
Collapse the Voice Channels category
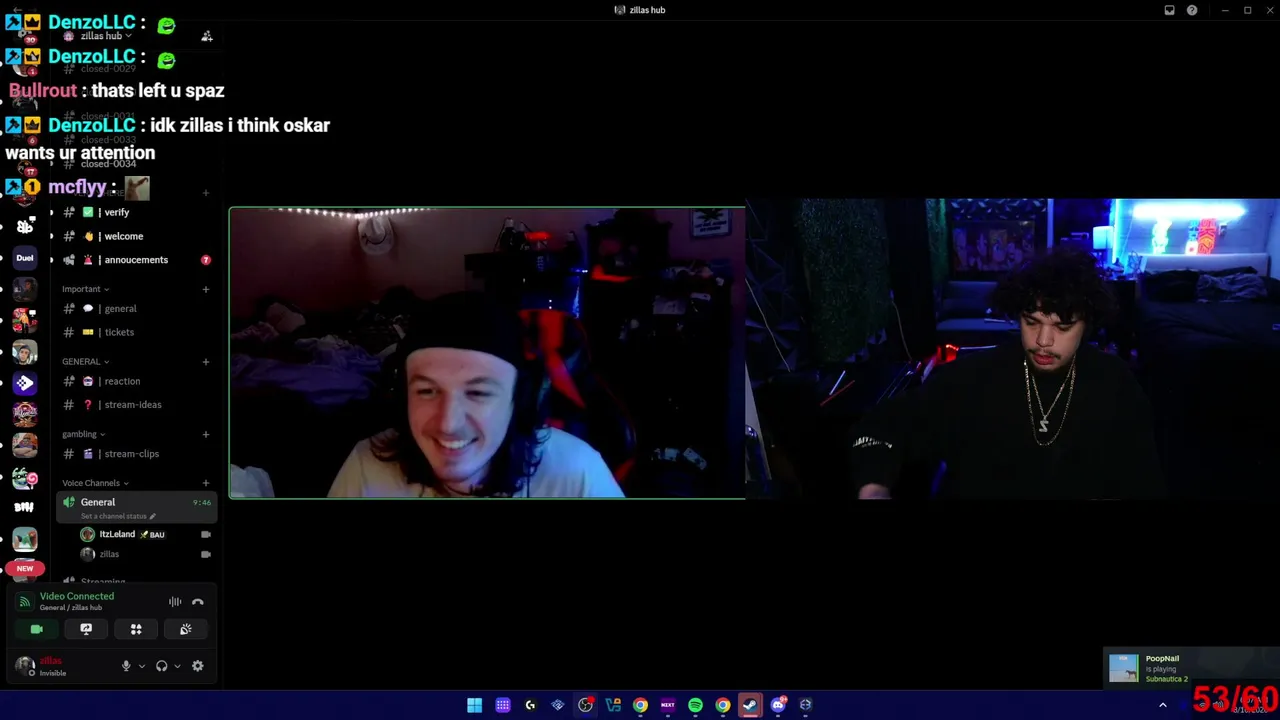click(95, 483)
